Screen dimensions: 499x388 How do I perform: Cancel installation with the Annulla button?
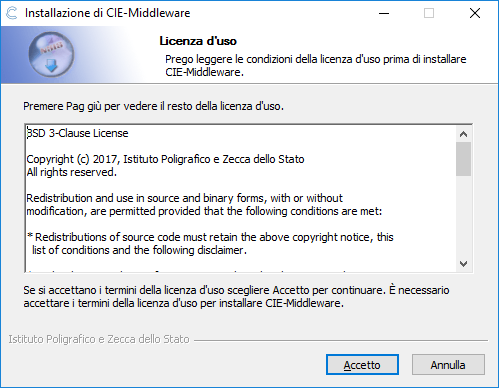[x=448, y=365]
